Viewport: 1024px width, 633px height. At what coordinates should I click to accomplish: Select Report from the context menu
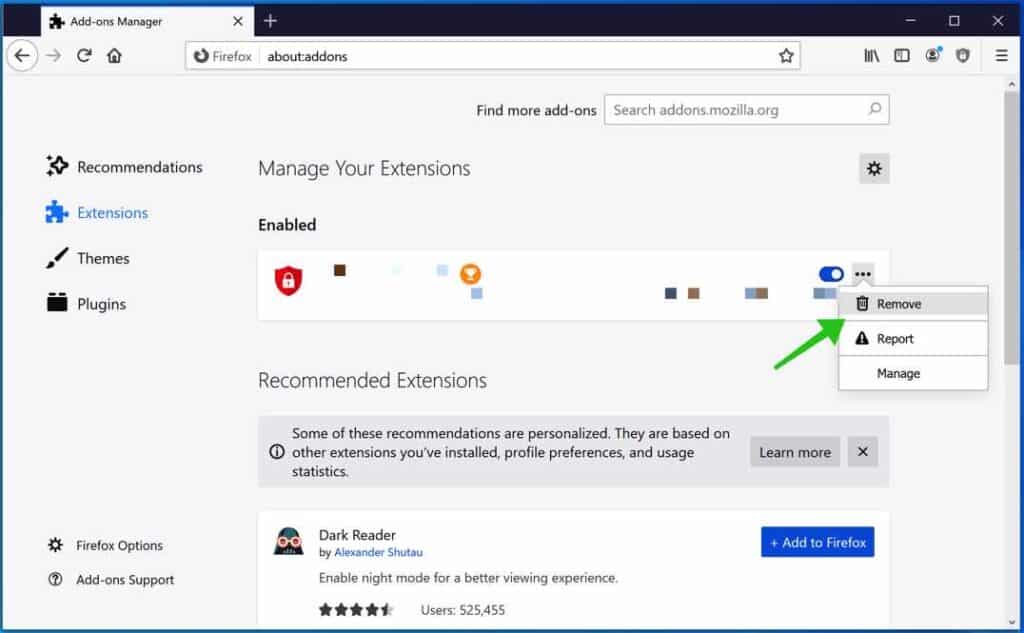point(896,338)
